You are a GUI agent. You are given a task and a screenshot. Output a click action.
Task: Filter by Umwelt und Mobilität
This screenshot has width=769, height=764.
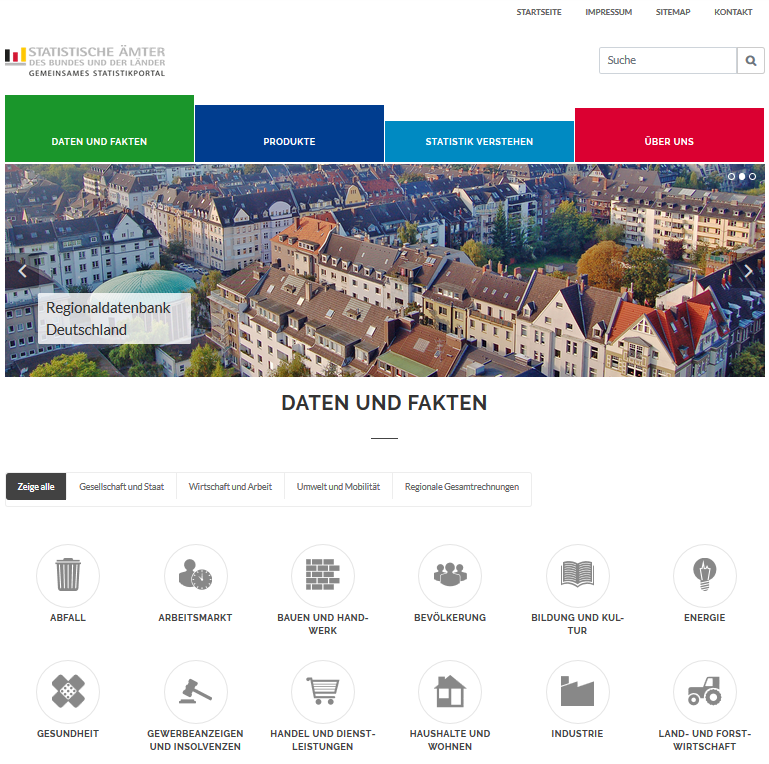point(338,486)
